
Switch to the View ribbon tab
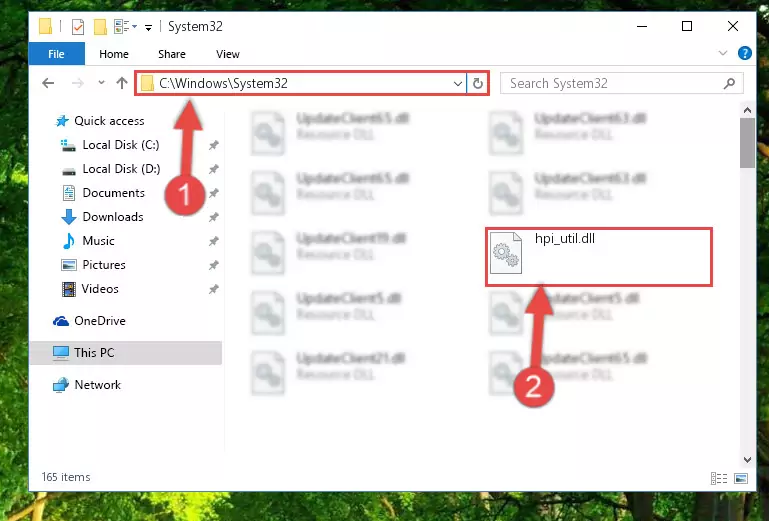pyautogui.click(x=228, y=54)
